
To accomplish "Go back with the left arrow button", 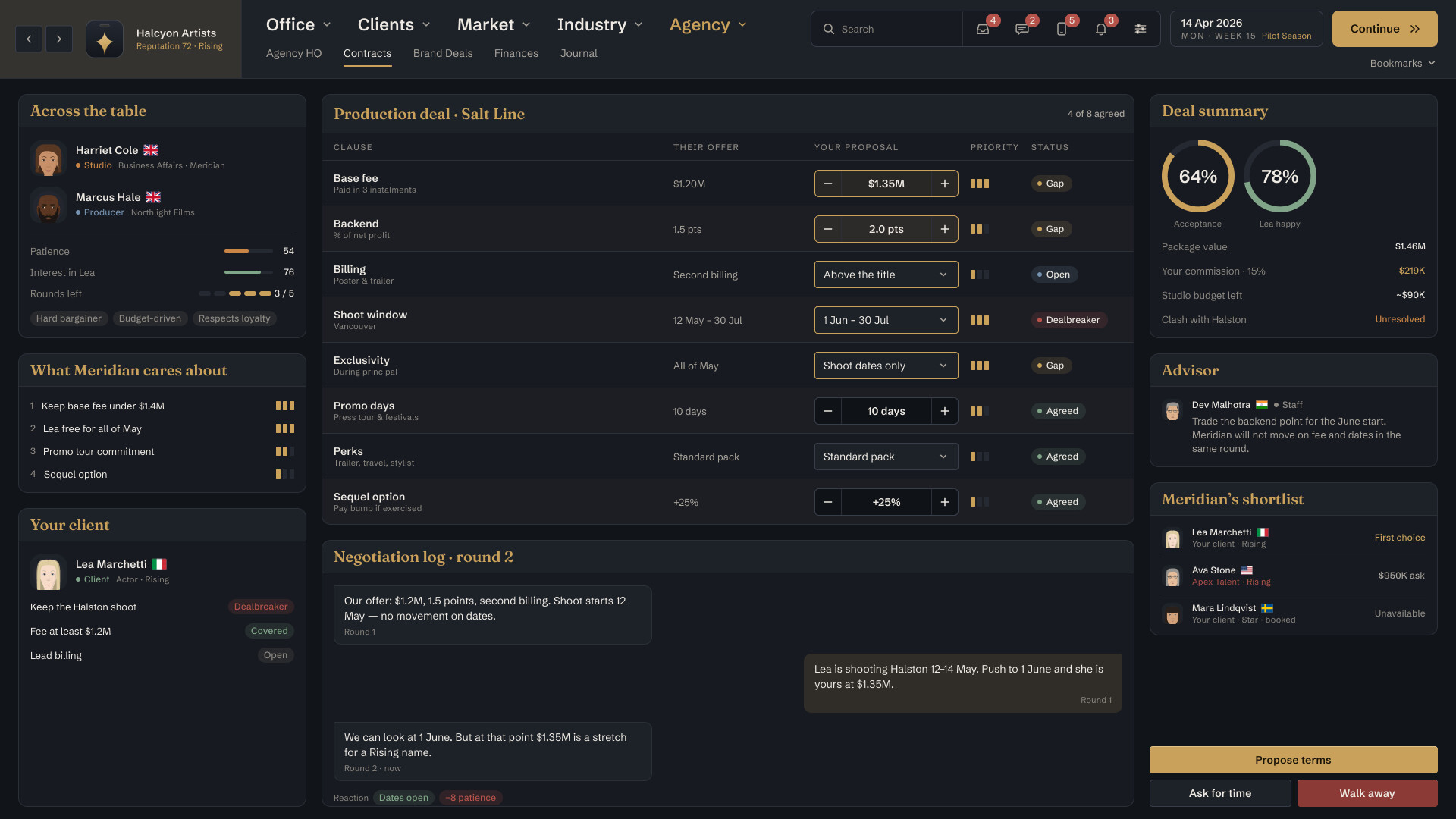I will 29,39.
